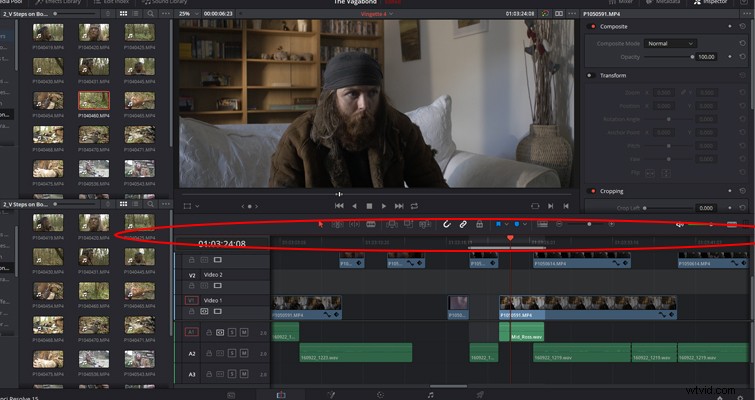
Task: Click the Opacity 100.00 value field
Action: pyautogui.click(x=706, y=57)
